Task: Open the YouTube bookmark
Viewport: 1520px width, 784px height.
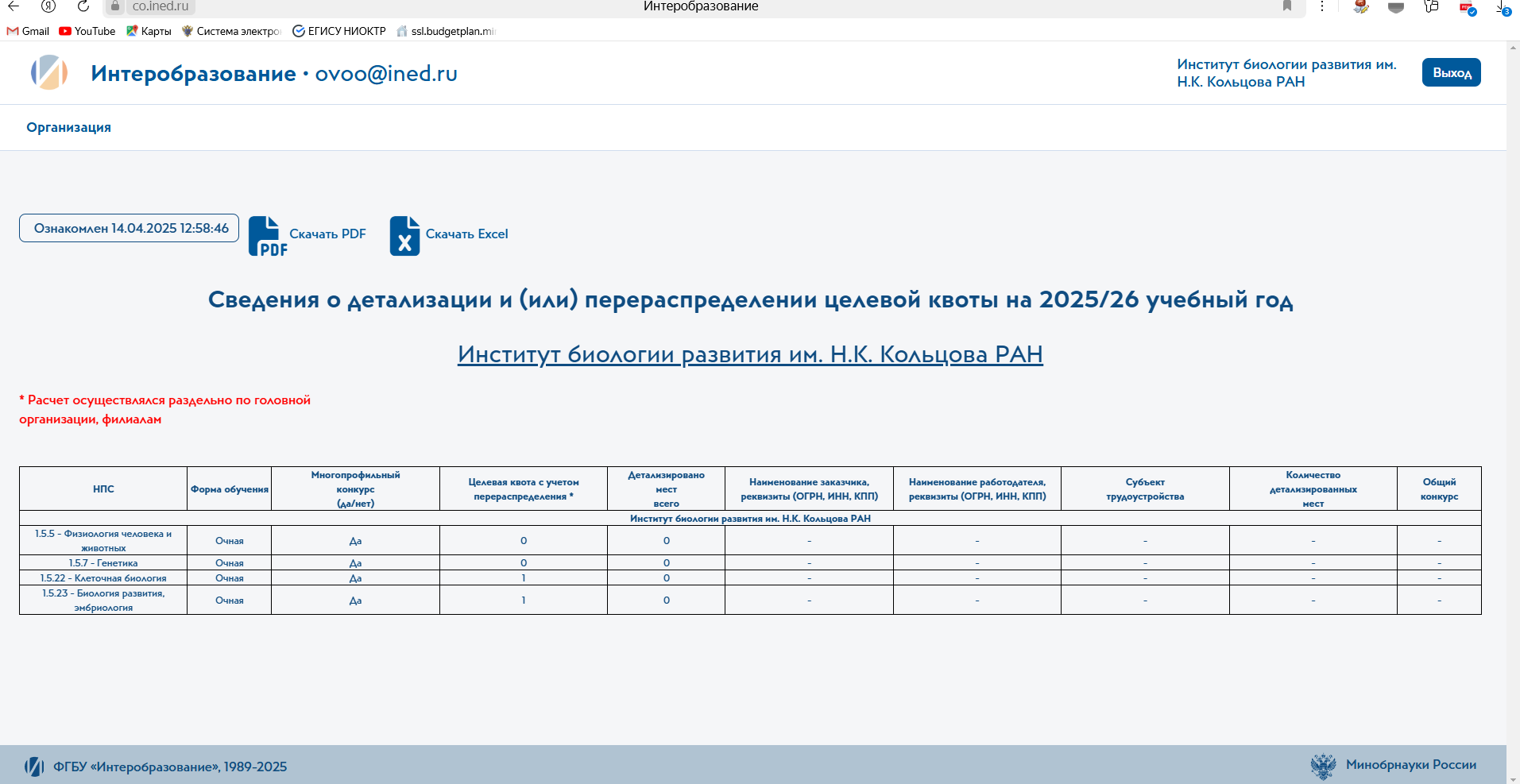Action: point(87,31)
